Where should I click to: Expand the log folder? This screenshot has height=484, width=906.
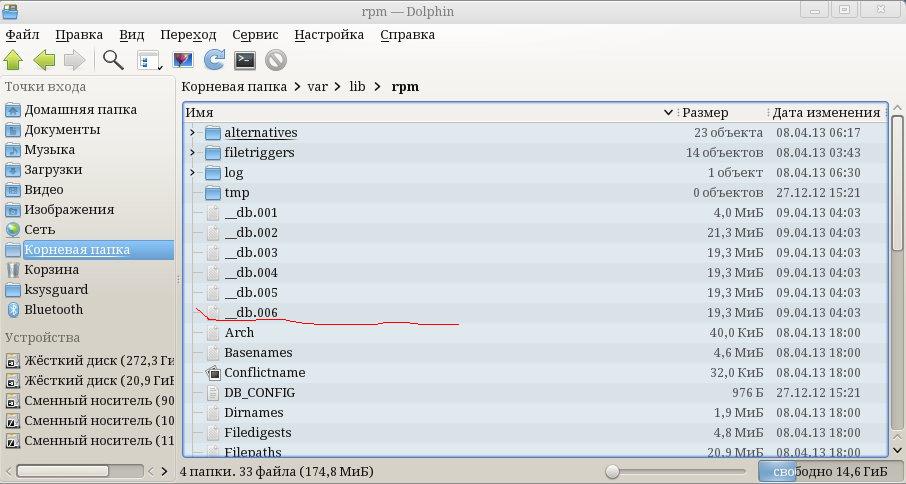[x=192, y=173]
